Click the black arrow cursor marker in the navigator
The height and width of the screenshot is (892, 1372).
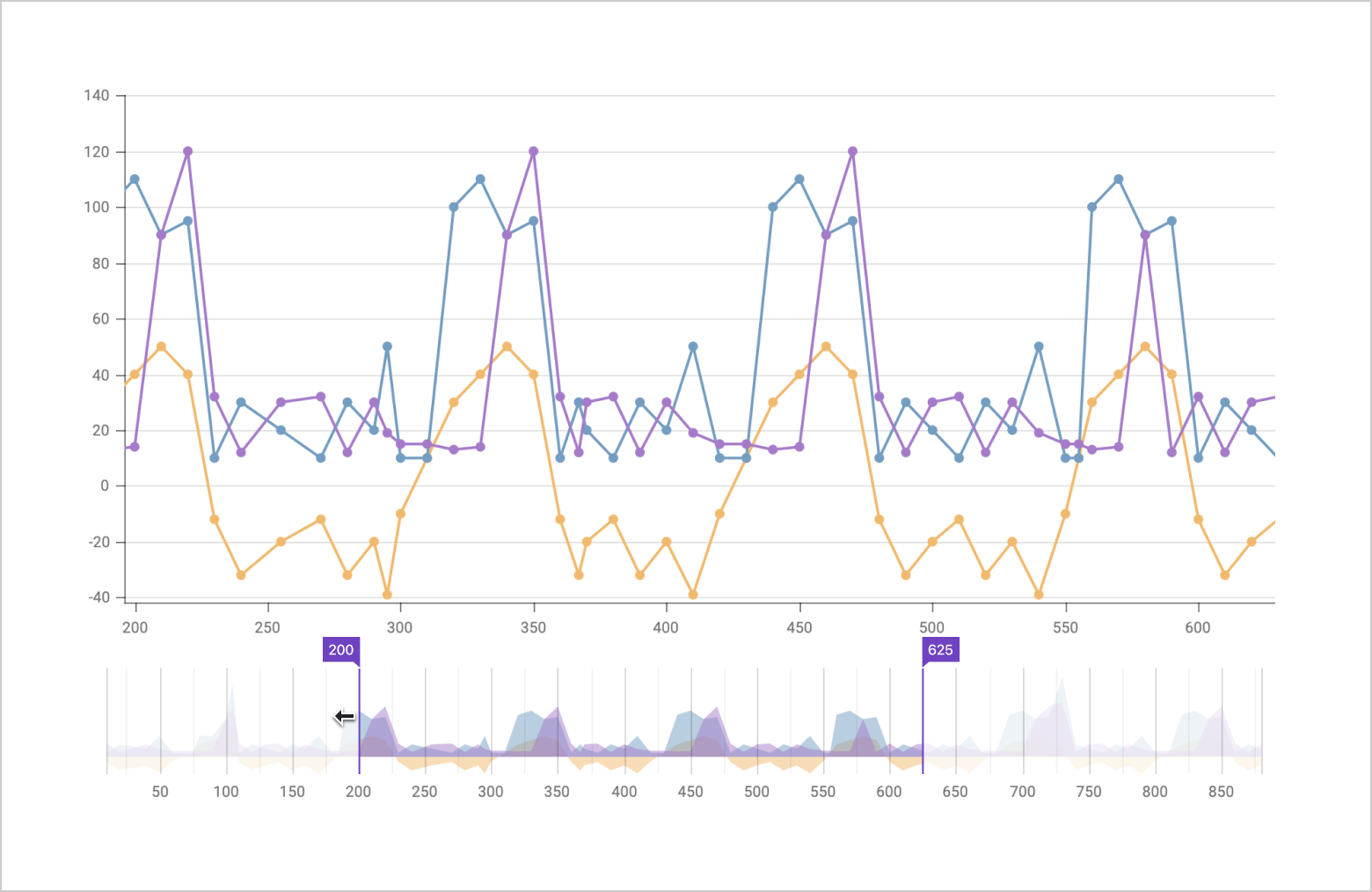pos(341,715)
